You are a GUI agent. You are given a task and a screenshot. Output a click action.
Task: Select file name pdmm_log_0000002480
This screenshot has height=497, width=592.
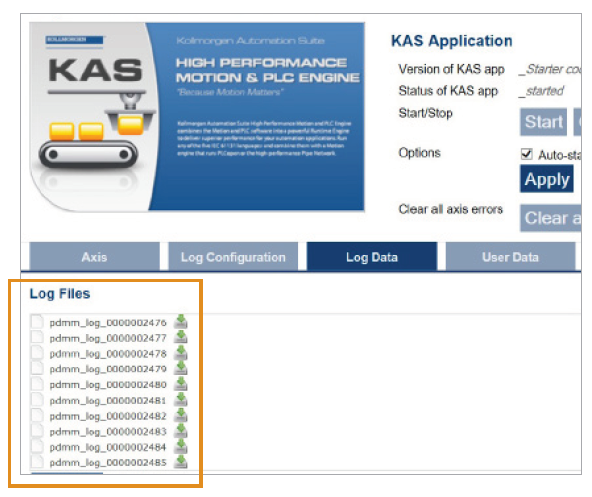click(x=108, y=385)
